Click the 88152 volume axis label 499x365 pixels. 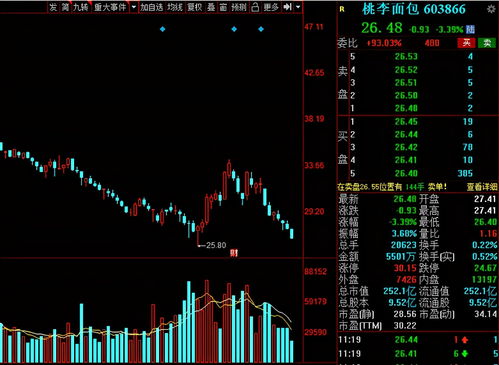(315, 271)
